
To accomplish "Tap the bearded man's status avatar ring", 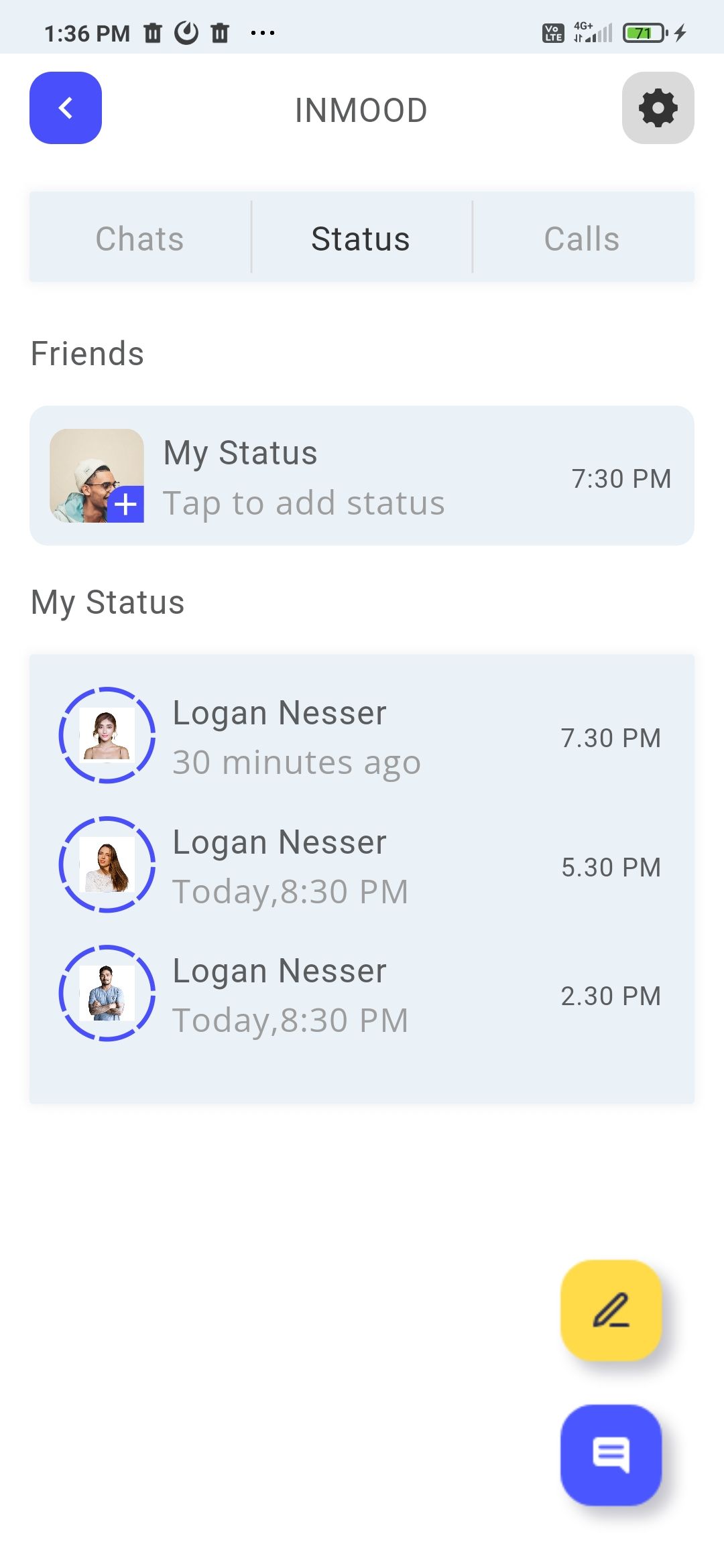I will (x=107, y=993).
